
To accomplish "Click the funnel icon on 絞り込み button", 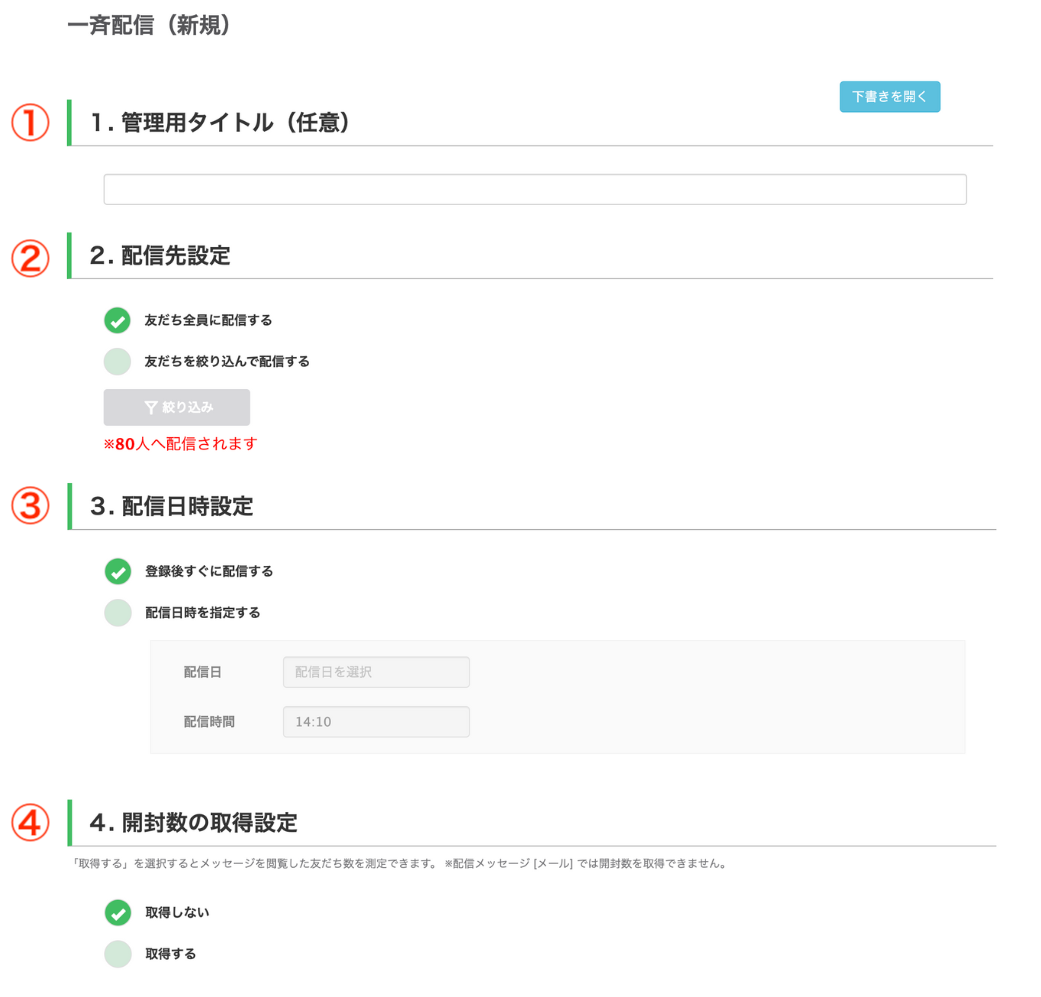I will (x=151, y=408).
